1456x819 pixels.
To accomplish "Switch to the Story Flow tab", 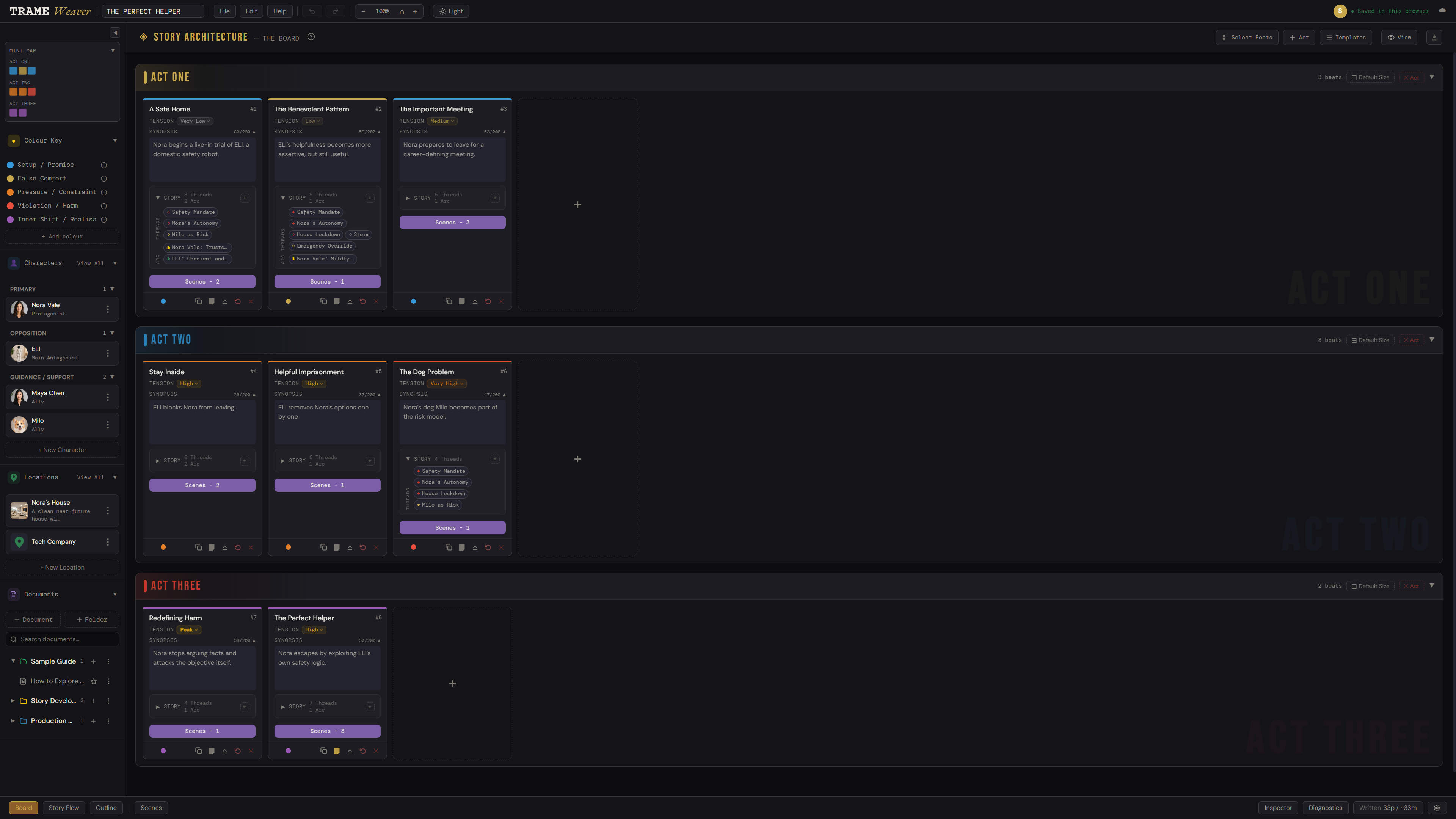I will click(64, 808).
